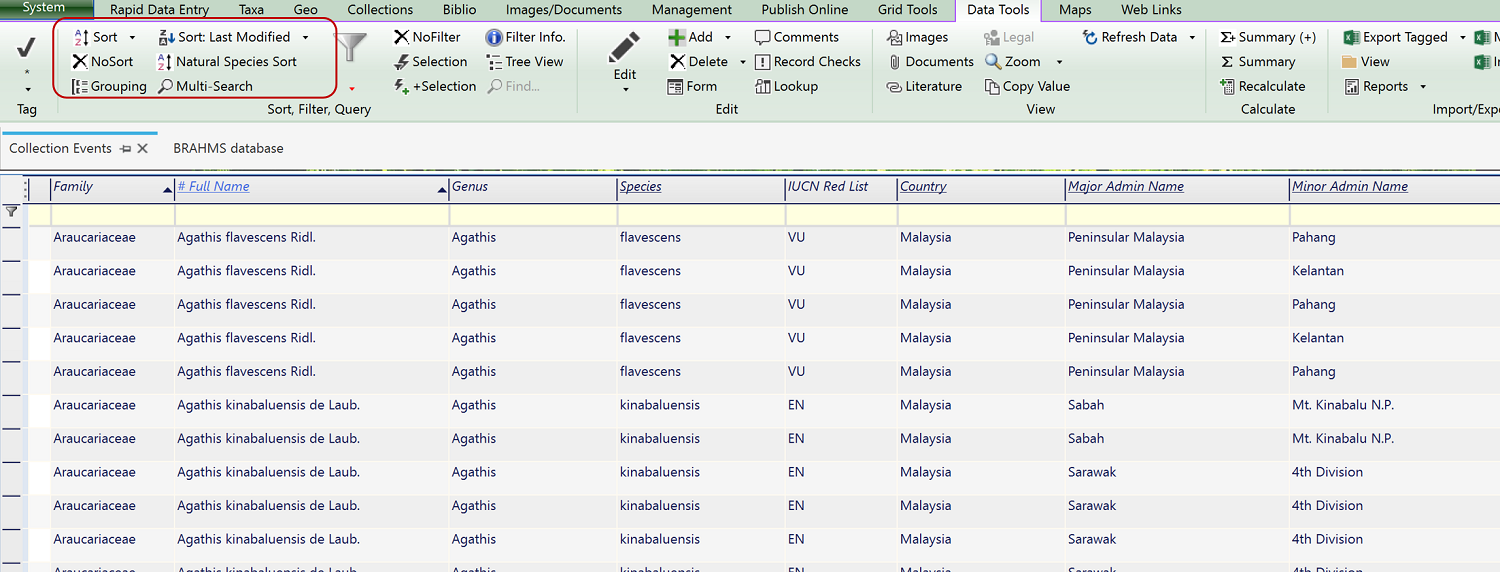Expand the Zoom dropdown arrow
This screenshot has width=1500, height=572.
[1059, 62]
